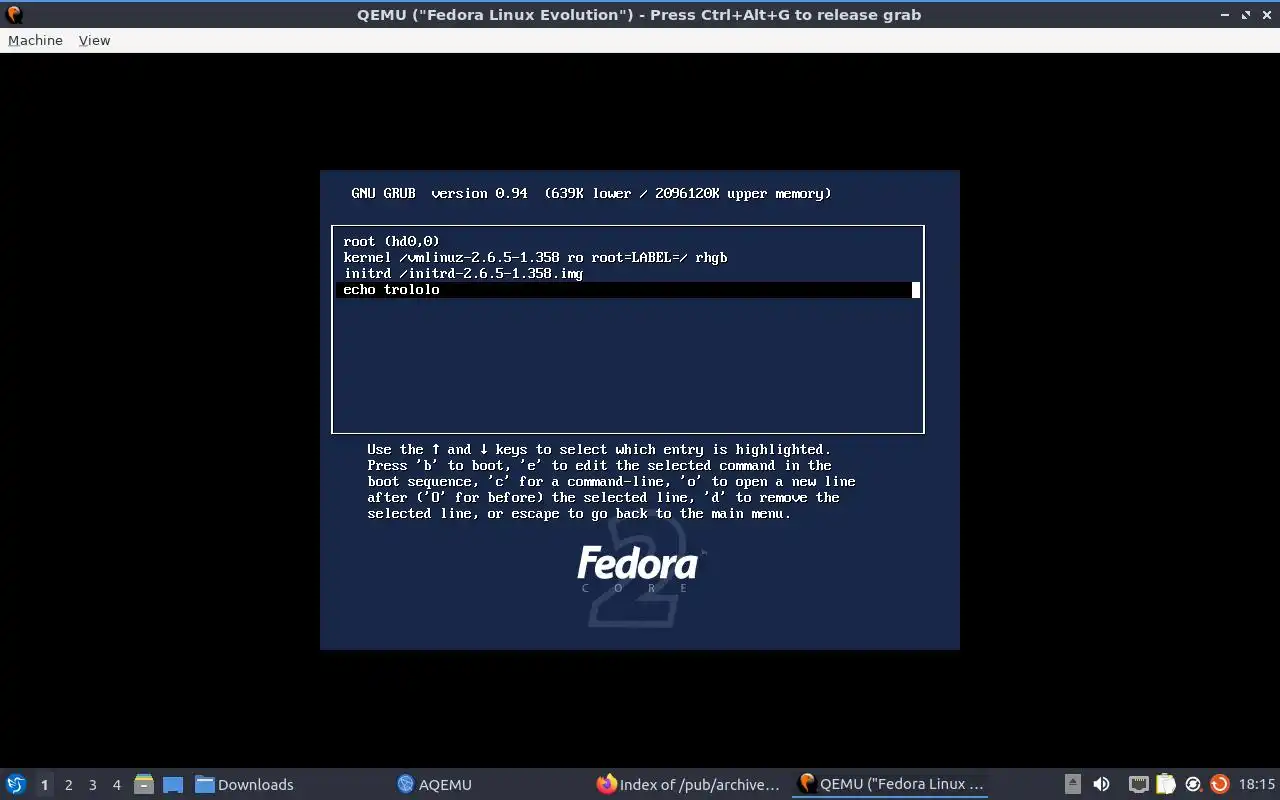Select the QEMU Fedora Linux taskbar entry
The height and width of the screenshot is (800, 1280).
coord(890,784)
